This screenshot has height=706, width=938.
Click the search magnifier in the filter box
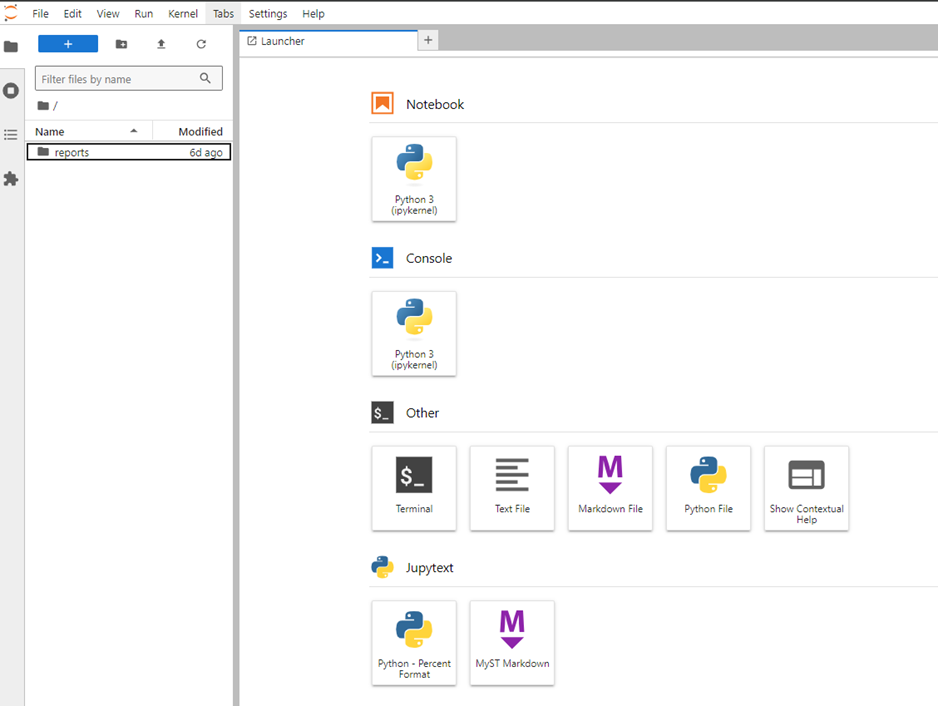[205, 78]
